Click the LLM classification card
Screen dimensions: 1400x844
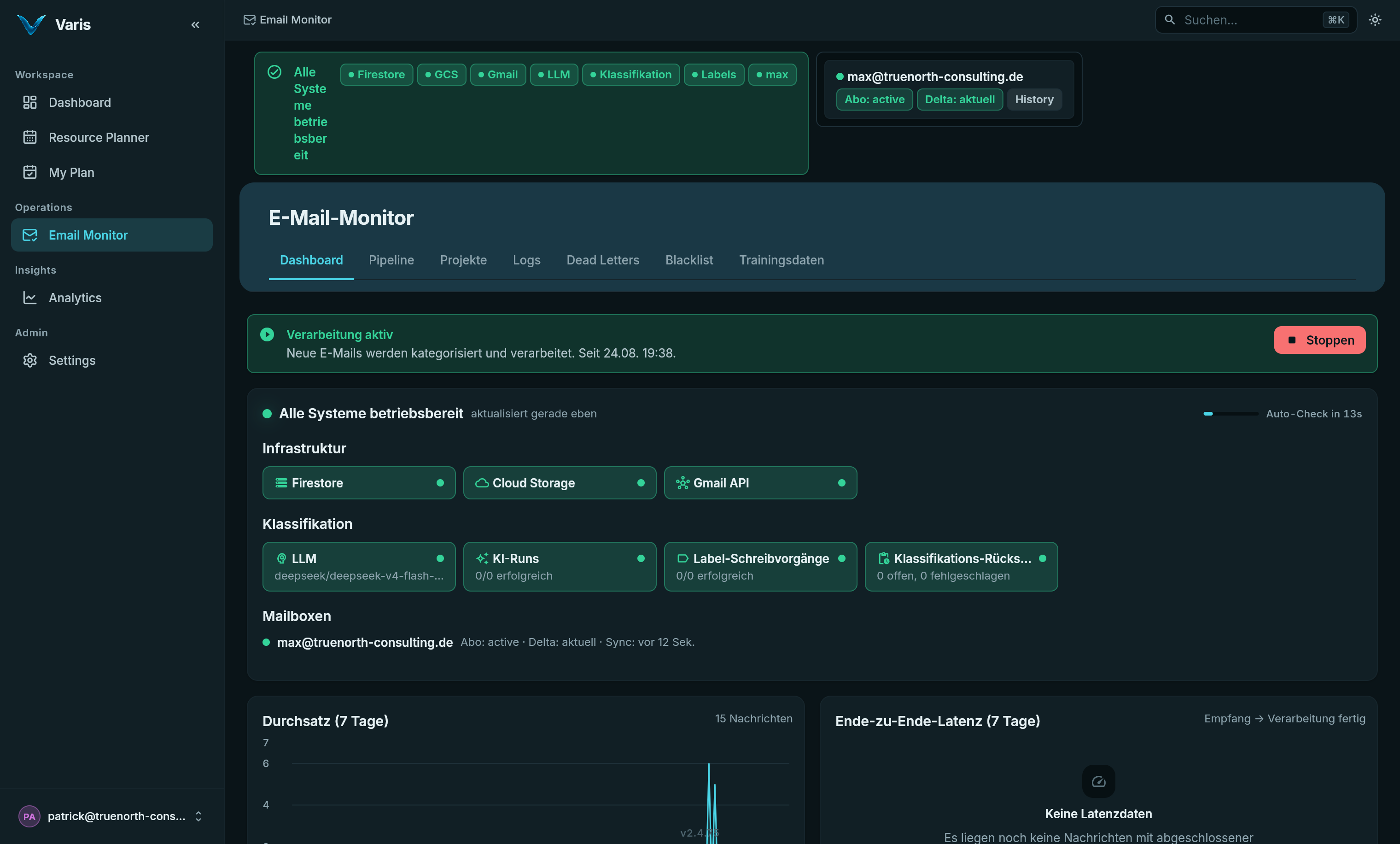click(x=359, y=566)
